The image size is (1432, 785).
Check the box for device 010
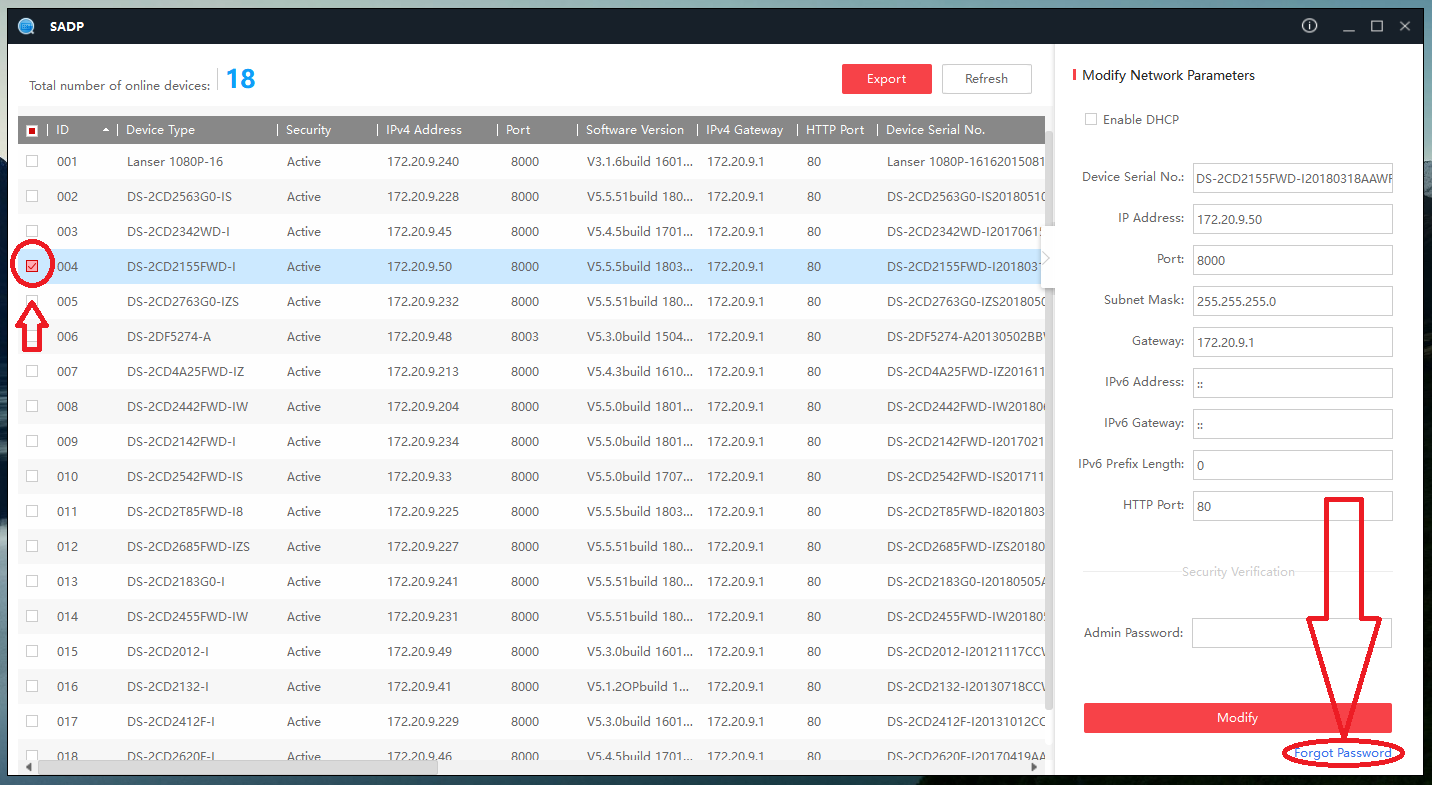coord(32,476)
